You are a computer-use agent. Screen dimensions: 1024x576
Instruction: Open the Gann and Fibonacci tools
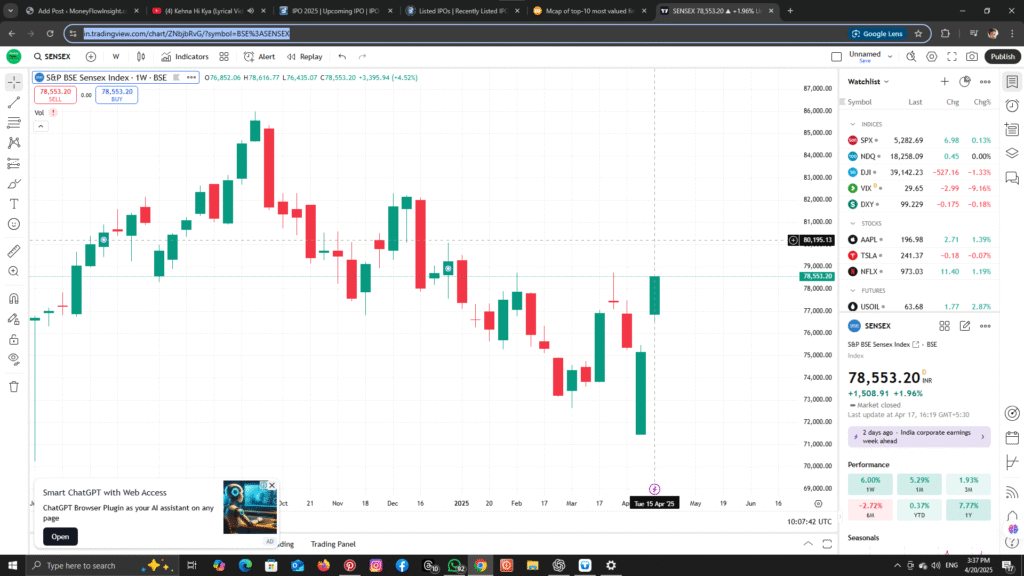click(14, 123)
